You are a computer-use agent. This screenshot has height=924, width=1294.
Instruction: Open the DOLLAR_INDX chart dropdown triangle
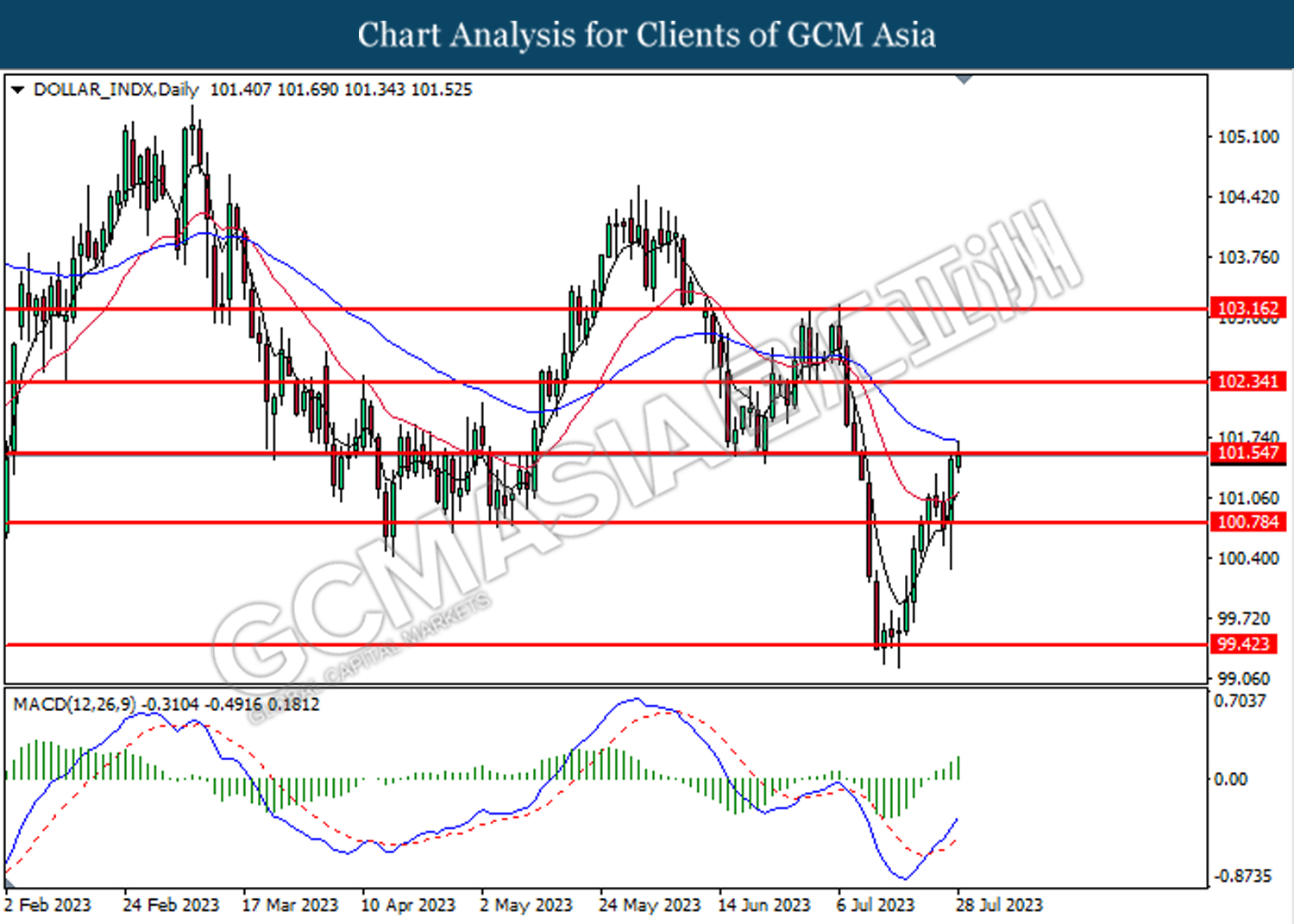[x=17, y=90]
